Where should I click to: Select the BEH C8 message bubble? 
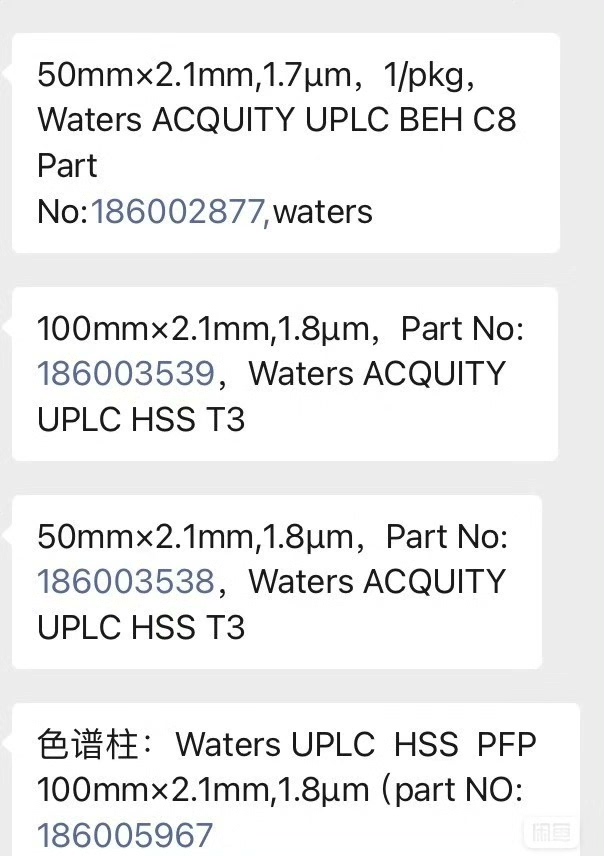(285, 143)
